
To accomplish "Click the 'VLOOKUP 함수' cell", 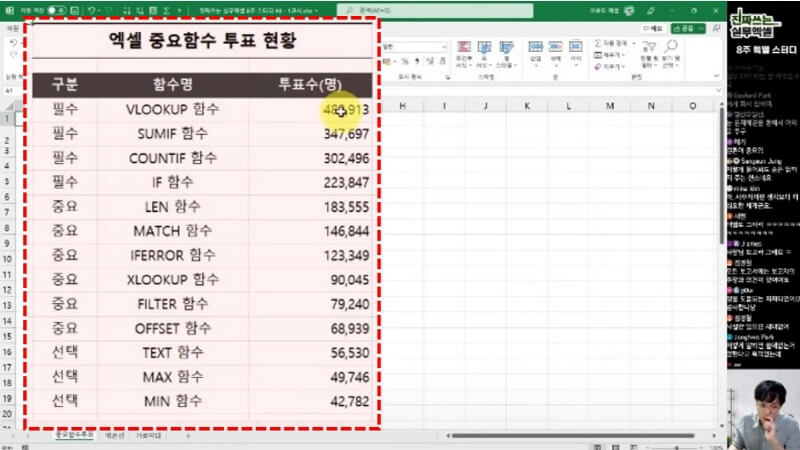I will pyautogui.click(x=172, y=109).
